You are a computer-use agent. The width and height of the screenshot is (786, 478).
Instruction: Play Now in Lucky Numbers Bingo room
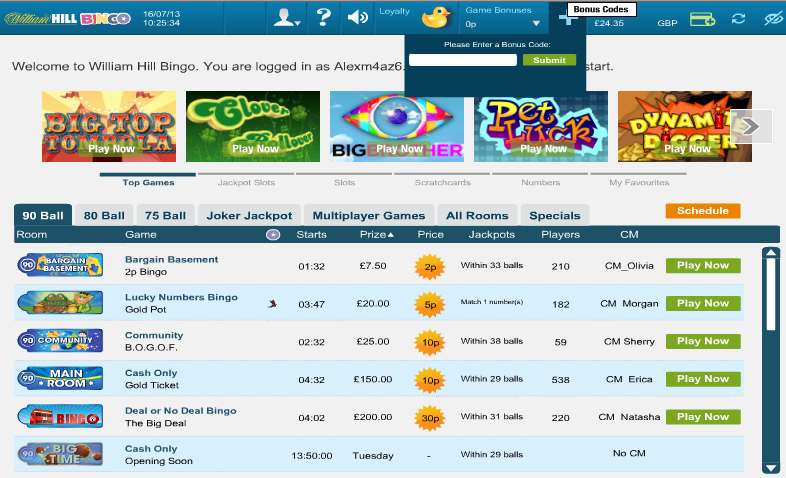(x=703, y=304)
